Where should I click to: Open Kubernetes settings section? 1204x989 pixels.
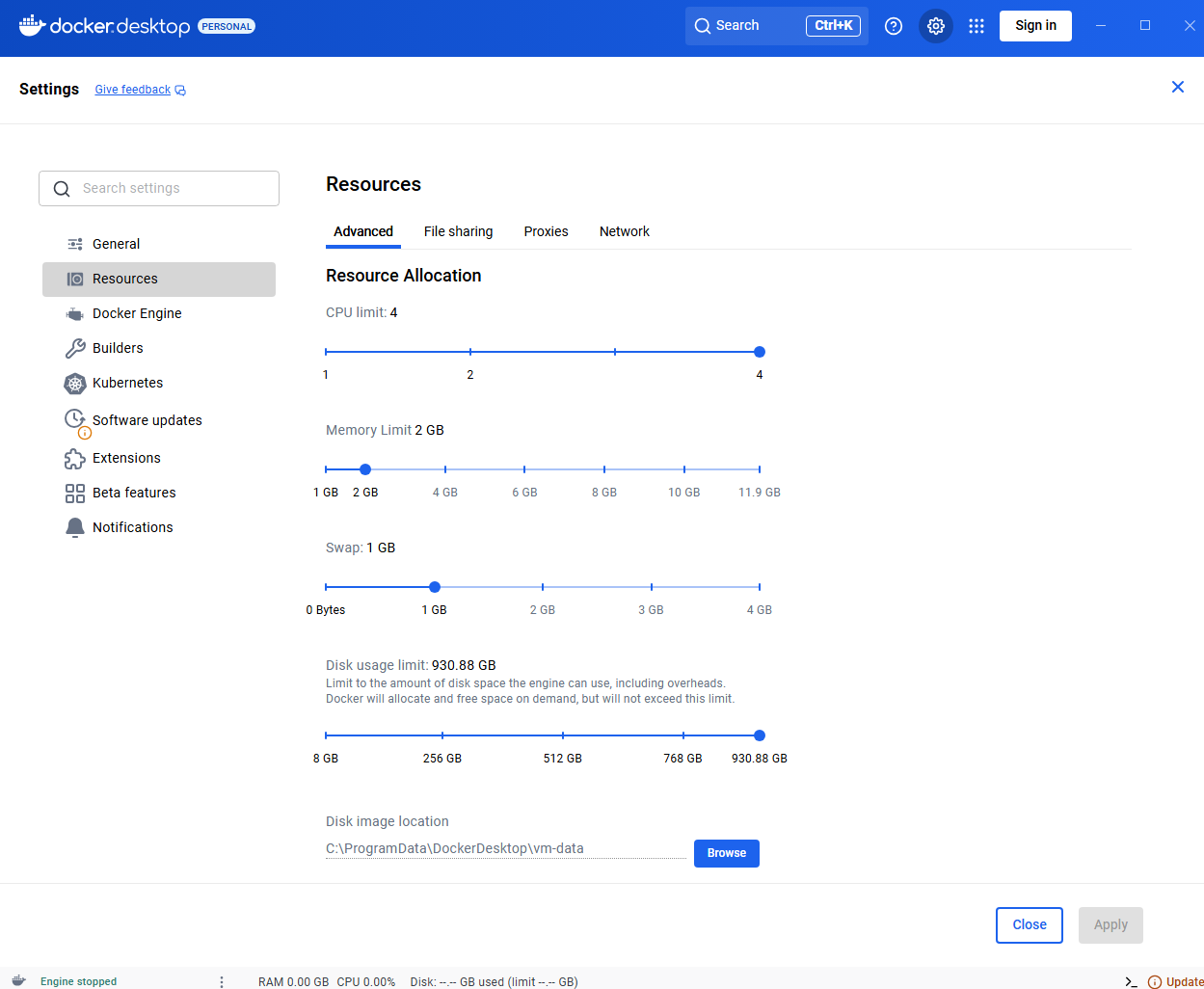[x=159, y=383]
